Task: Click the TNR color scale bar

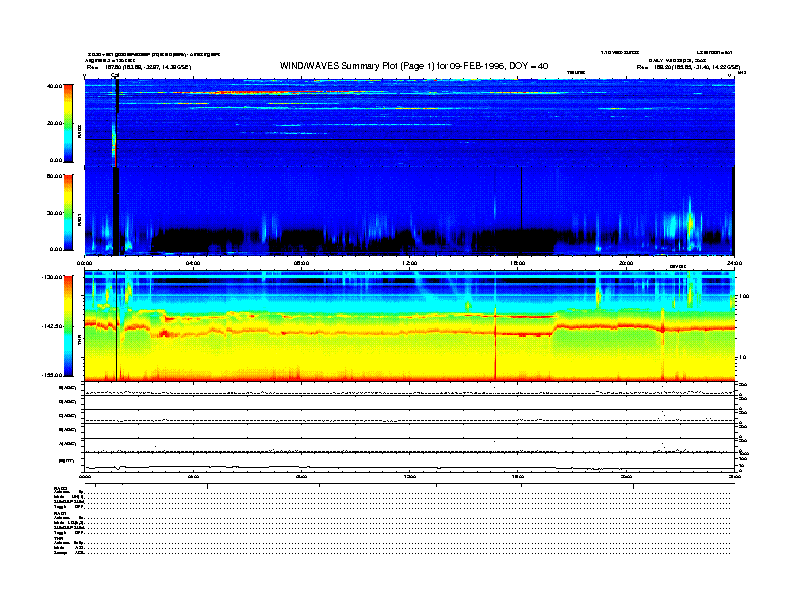Action: coord(68,326)
